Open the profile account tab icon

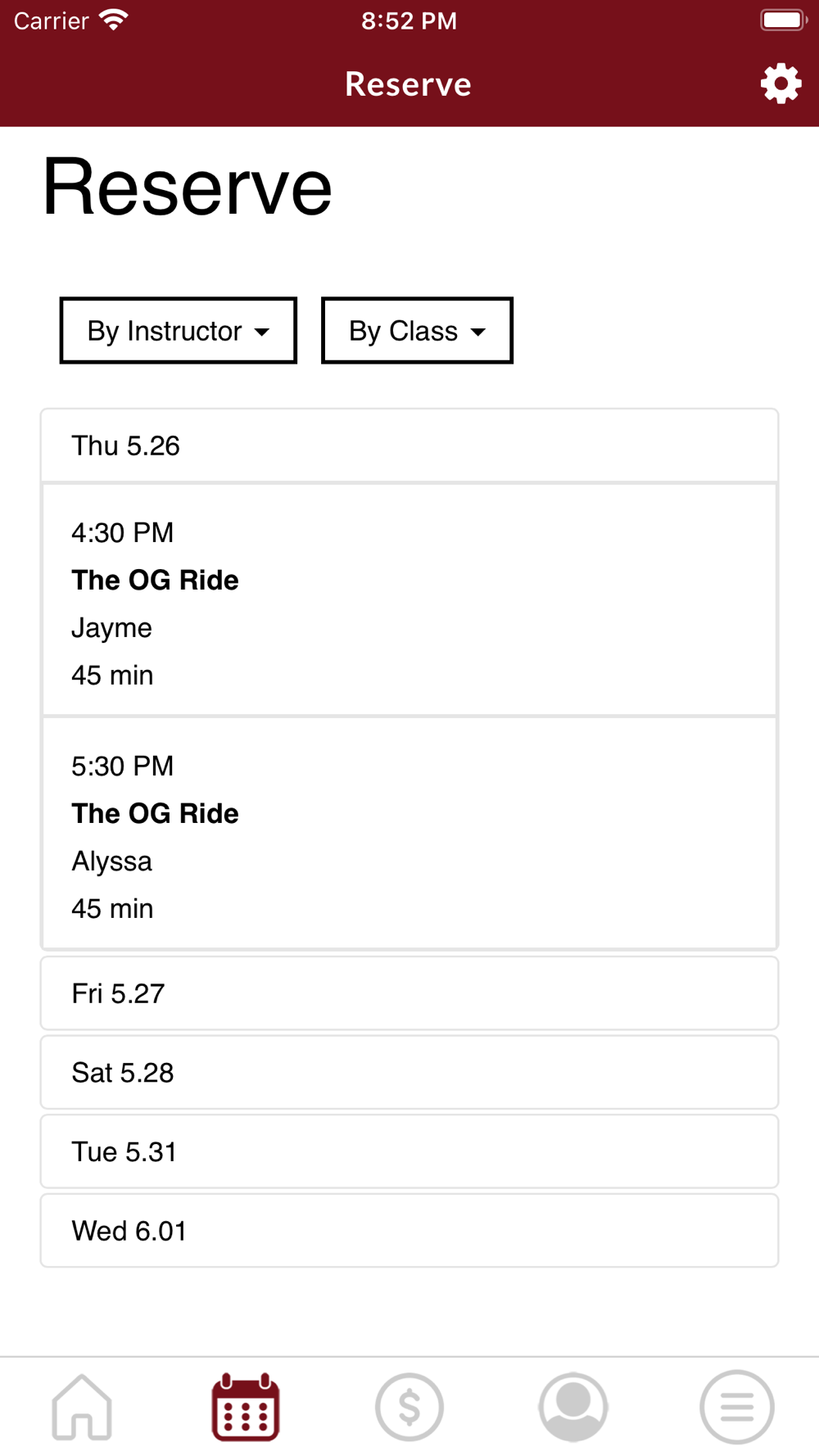(573, 1407)
